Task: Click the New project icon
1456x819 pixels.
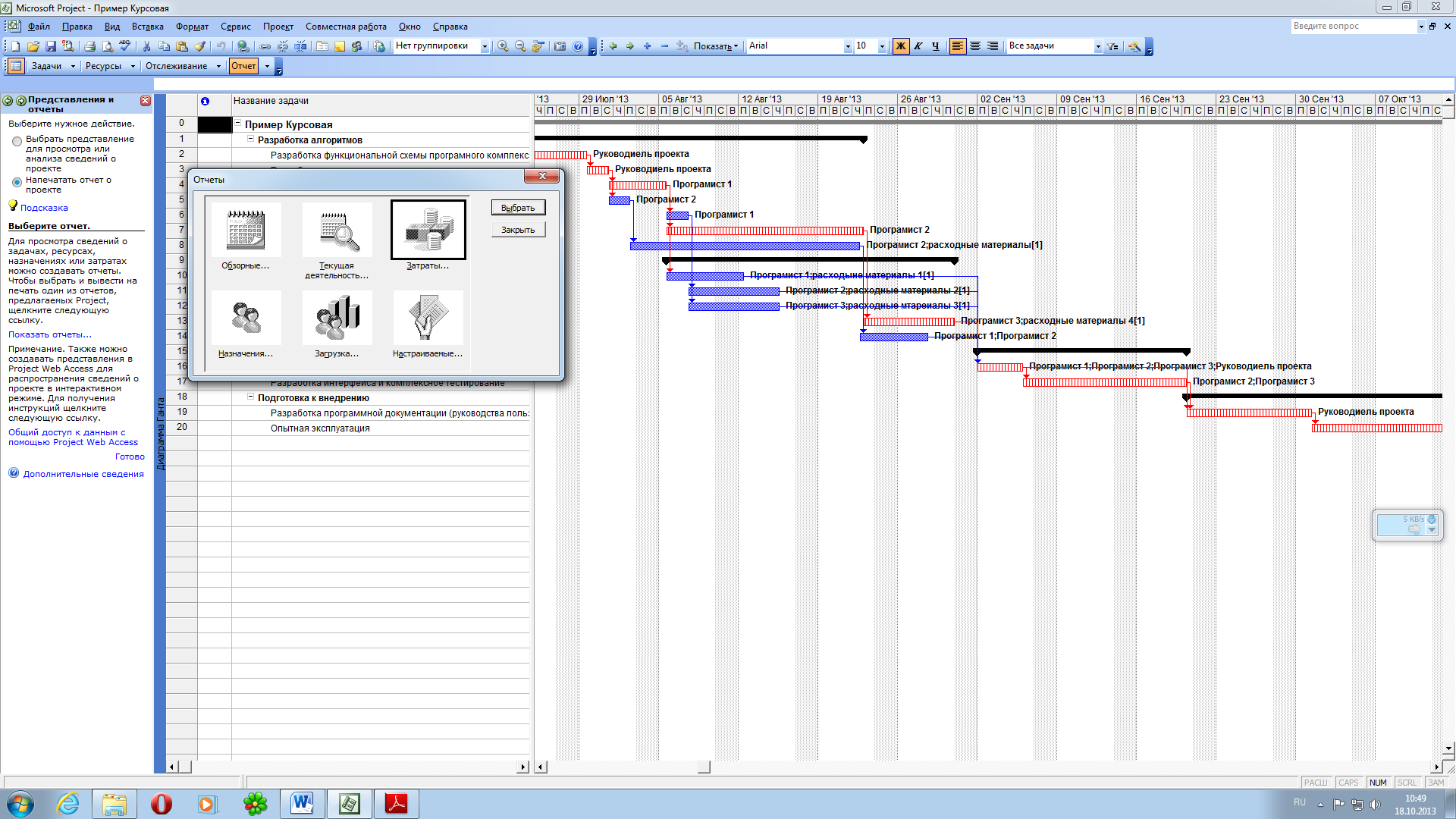Action: pyautogui.click(x=16, y=46)
